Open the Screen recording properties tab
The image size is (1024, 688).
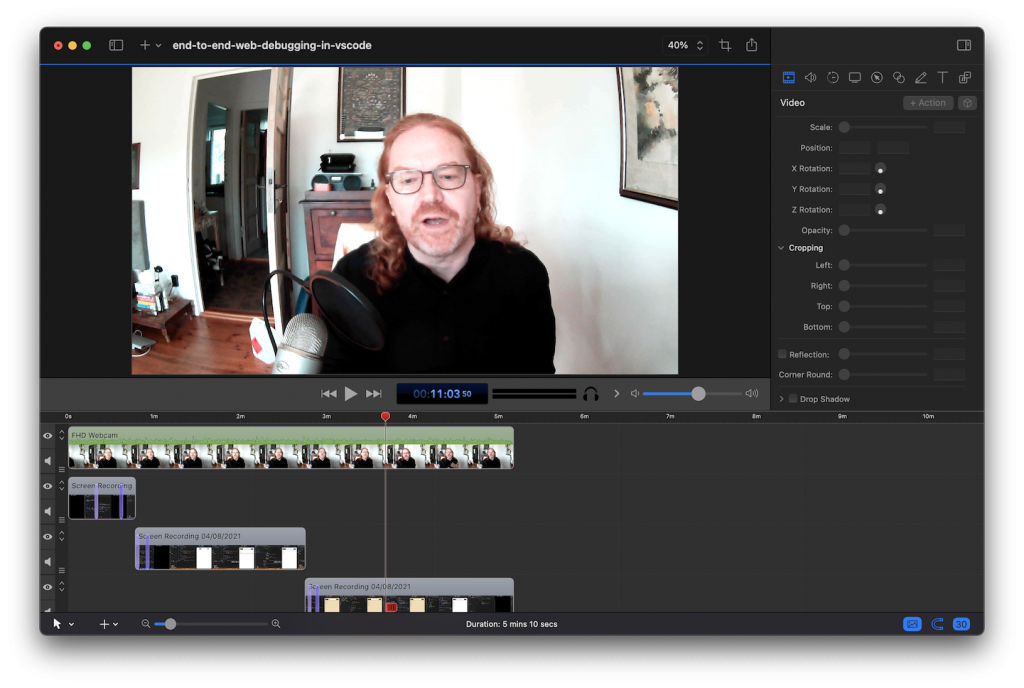click(x=855, y=78)
